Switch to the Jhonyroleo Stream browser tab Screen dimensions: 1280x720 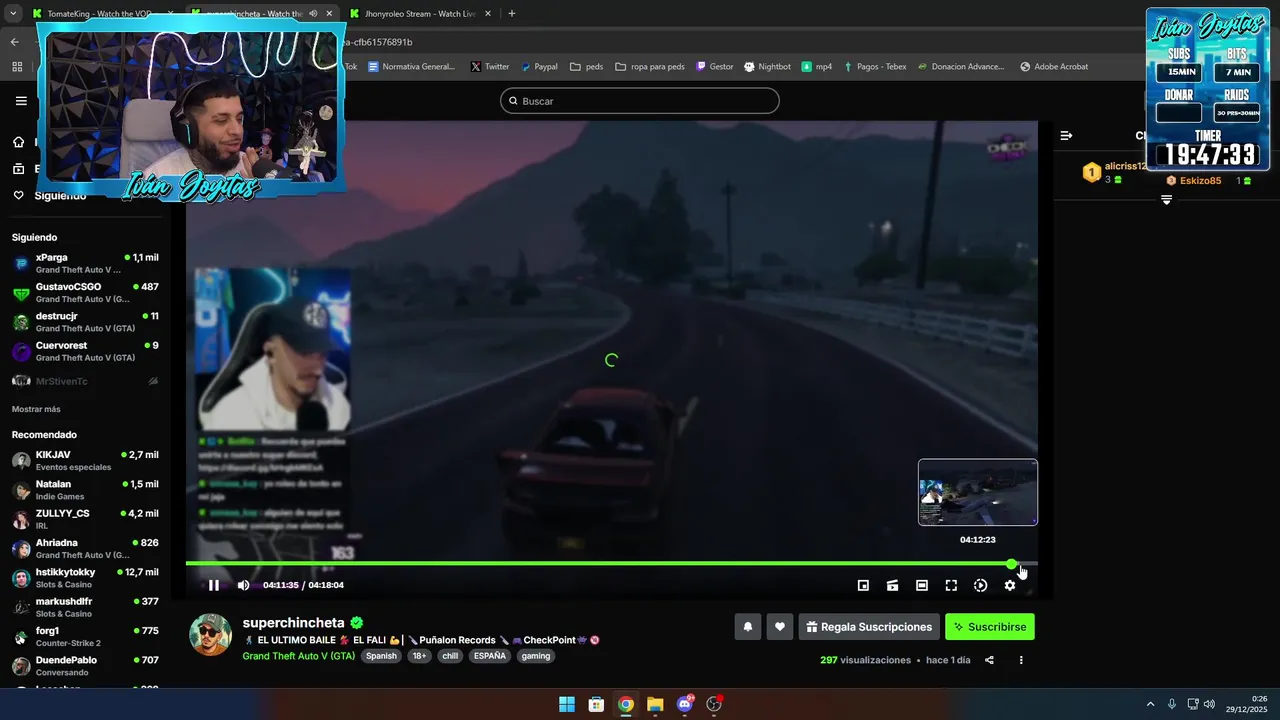coord(420,14)
